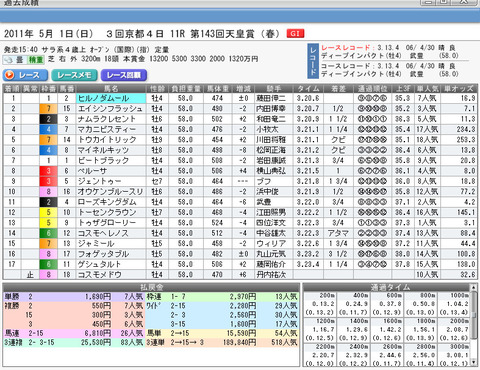This screenshot has width=480, height=370.
Task: Select horse マカニビスティー
Action: pyautogui.click(x=111, y=129)
